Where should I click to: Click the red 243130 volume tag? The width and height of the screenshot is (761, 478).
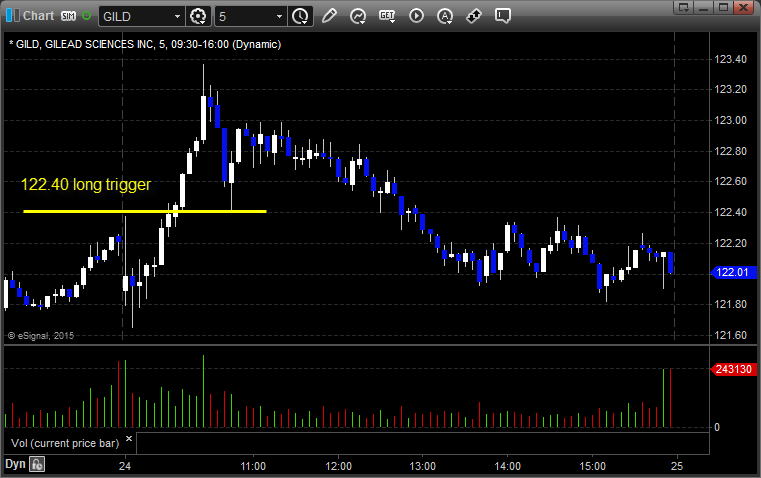coord(733,369)
